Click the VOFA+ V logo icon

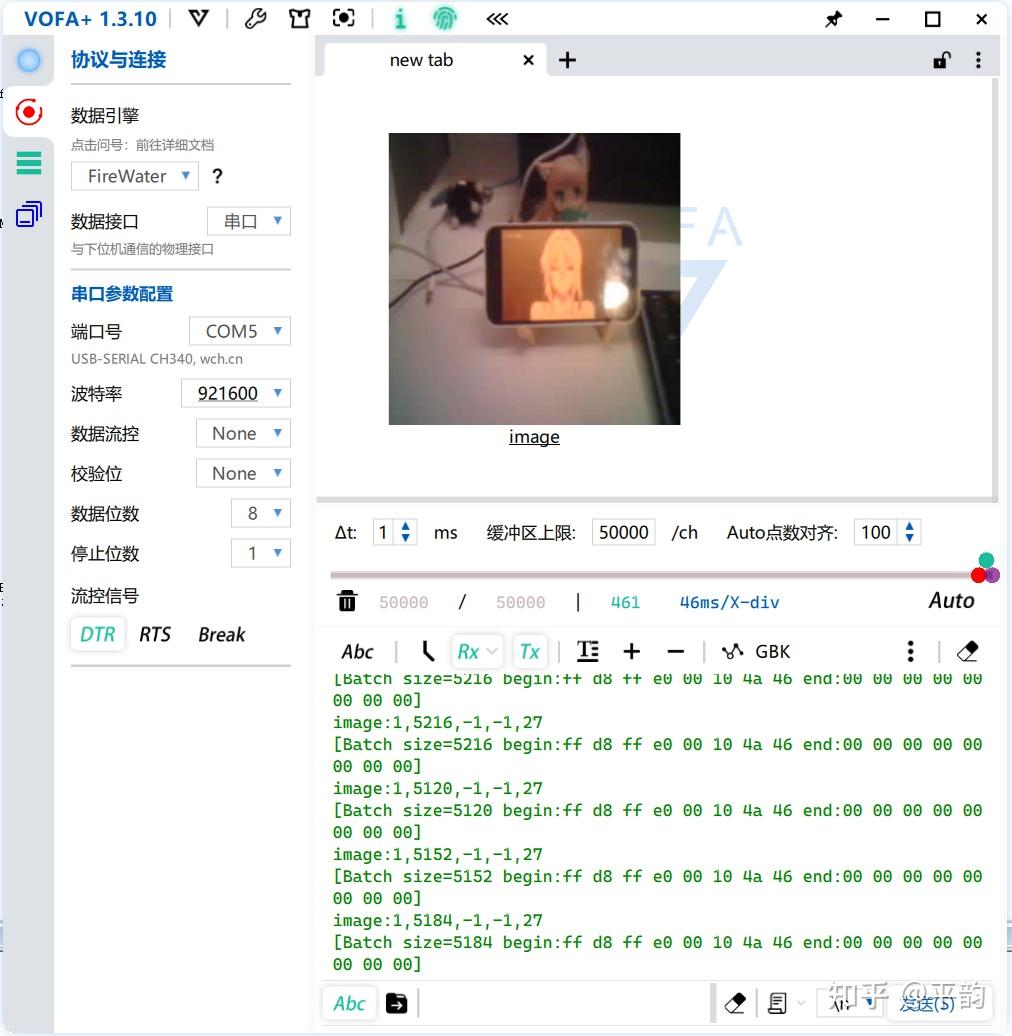click(x=198, y=18)
